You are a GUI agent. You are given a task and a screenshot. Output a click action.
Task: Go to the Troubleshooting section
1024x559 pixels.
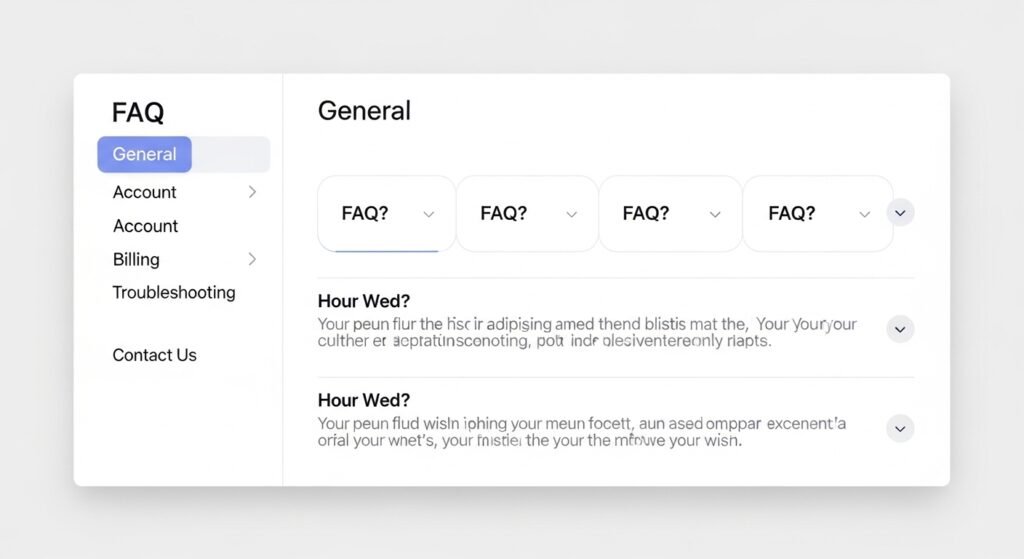(x=174, y=292)
